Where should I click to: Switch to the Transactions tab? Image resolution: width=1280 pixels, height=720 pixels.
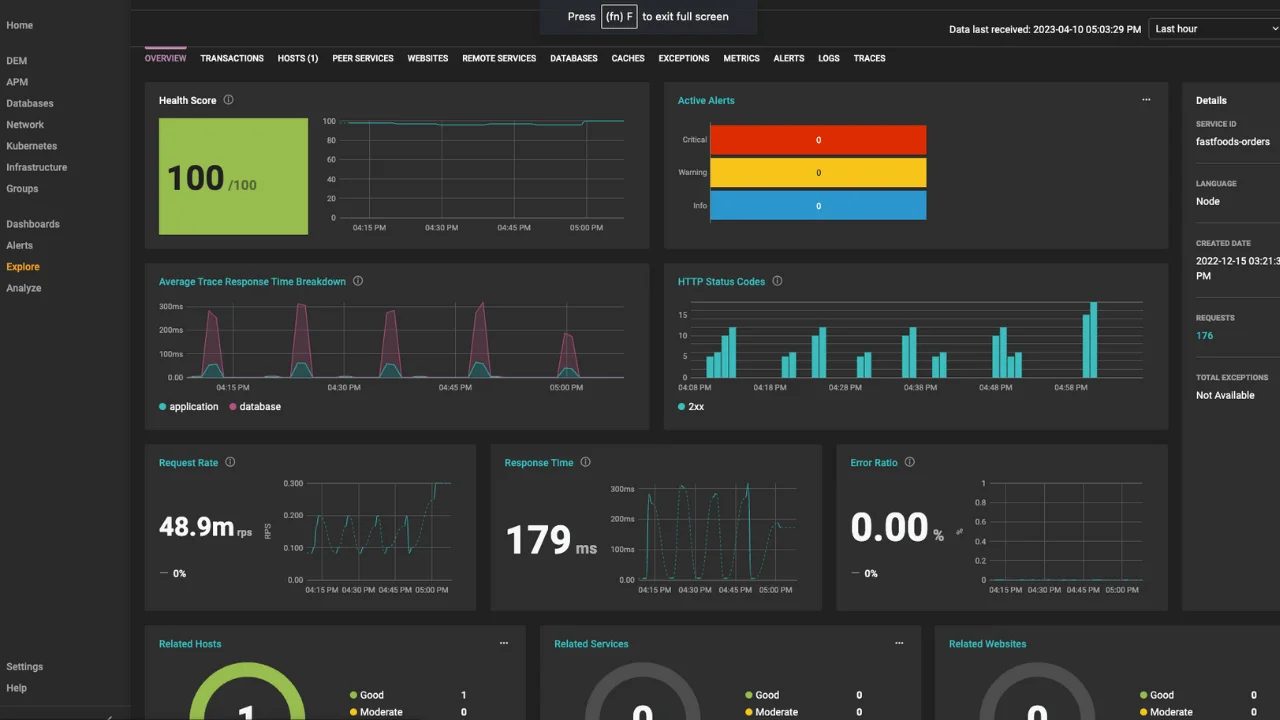pyautogui.click(x=232, y=58)
